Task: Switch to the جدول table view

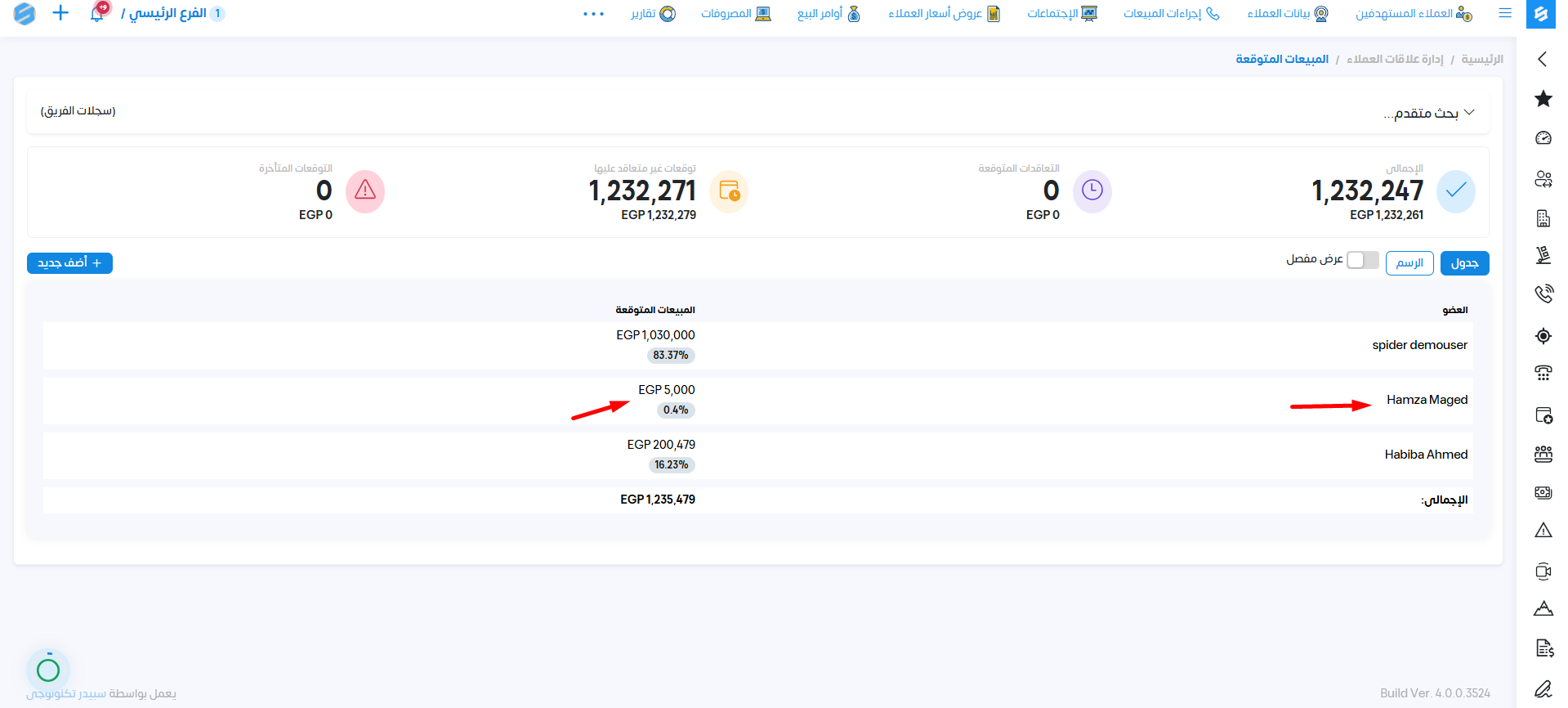Action: (x=1464, y=263)
